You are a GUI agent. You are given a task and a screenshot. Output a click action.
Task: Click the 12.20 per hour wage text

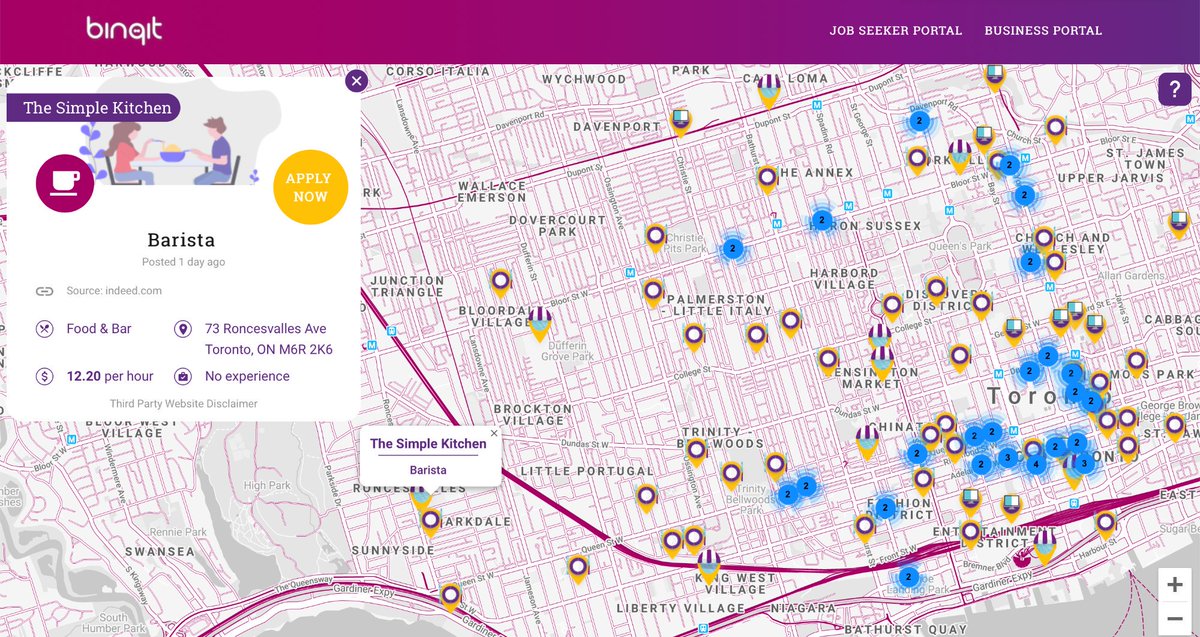pyautogui.click(x=108, y=377)
